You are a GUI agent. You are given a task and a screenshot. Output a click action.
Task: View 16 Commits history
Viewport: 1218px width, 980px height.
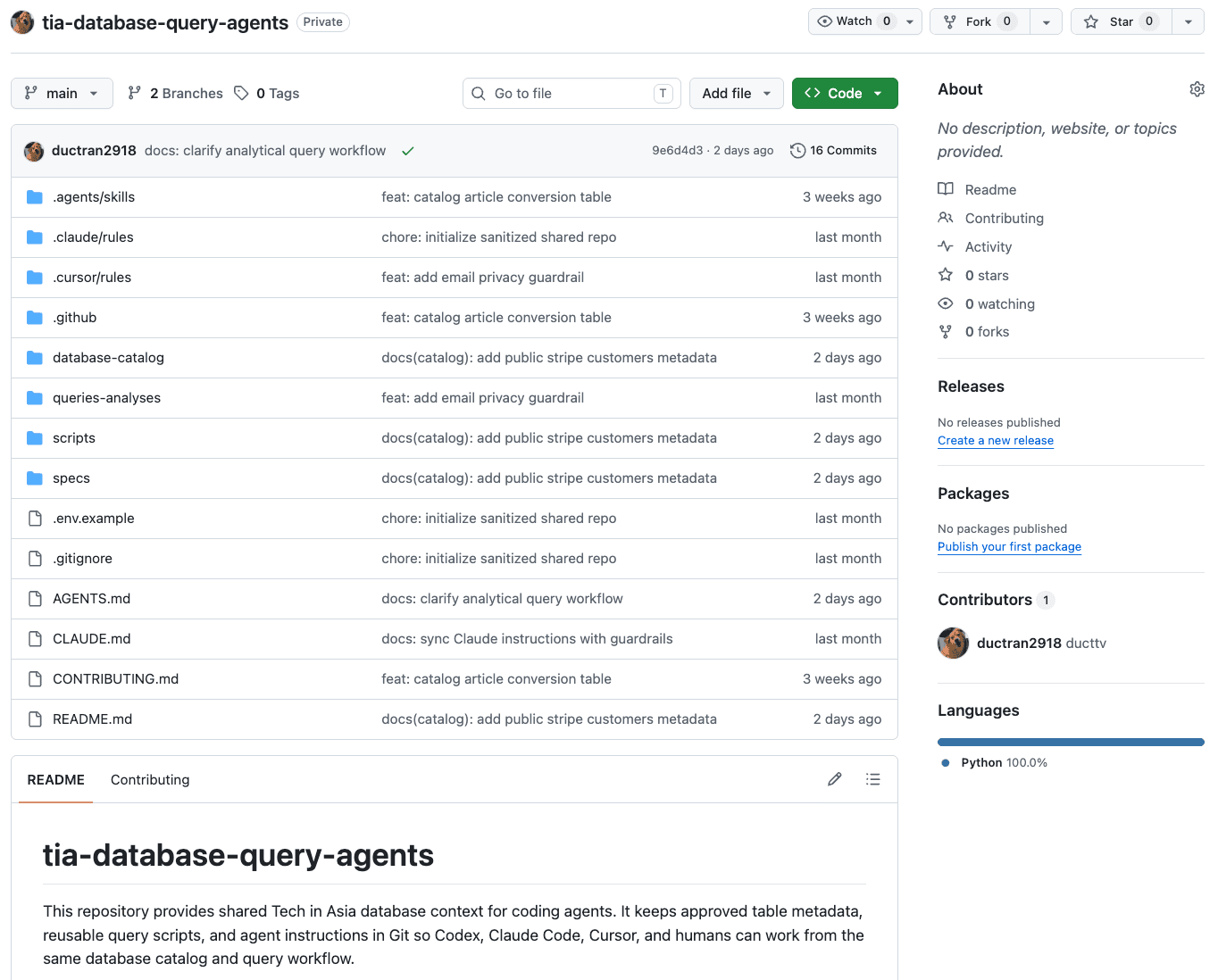(x=834, y=151)
